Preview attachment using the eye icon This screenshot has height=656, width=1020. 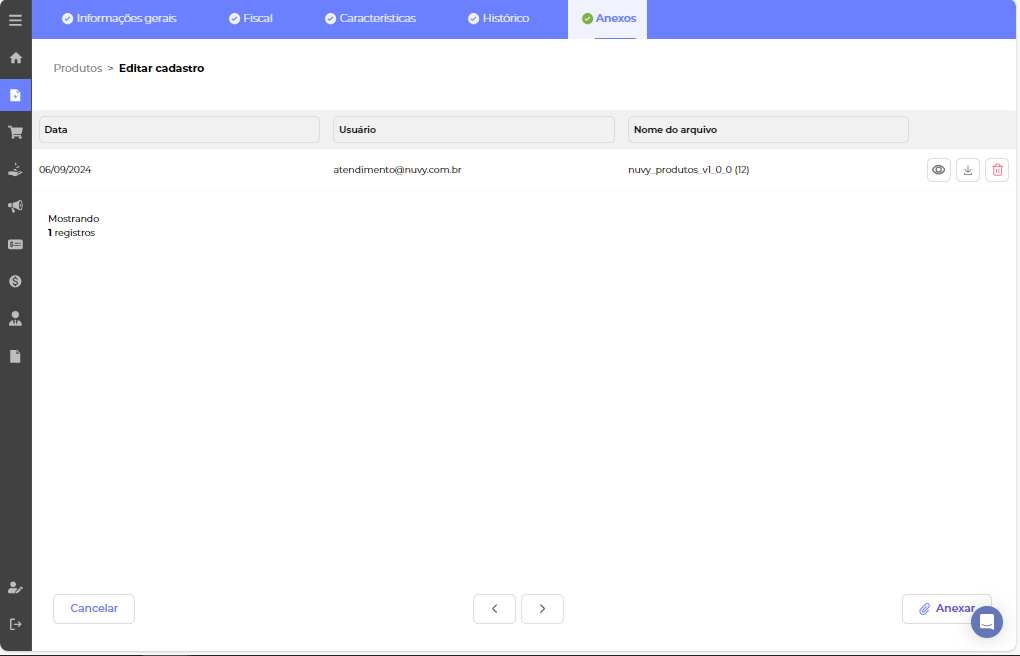938,170
